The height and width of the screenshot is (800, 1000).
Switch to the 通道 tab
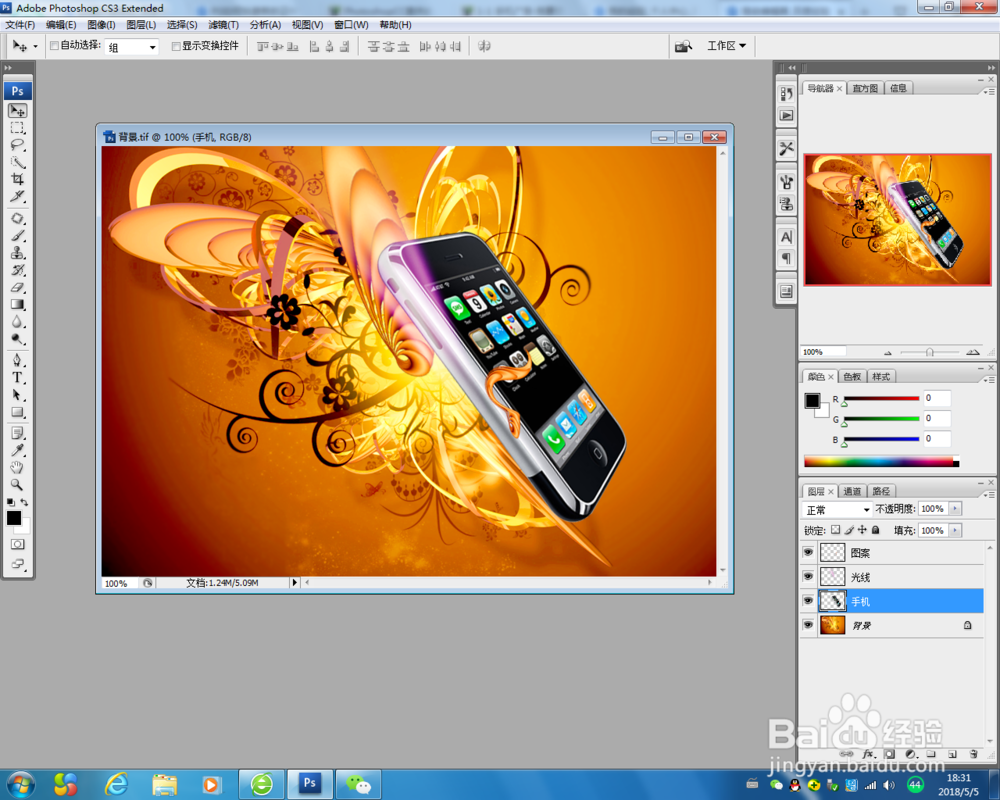pos(852,491)
